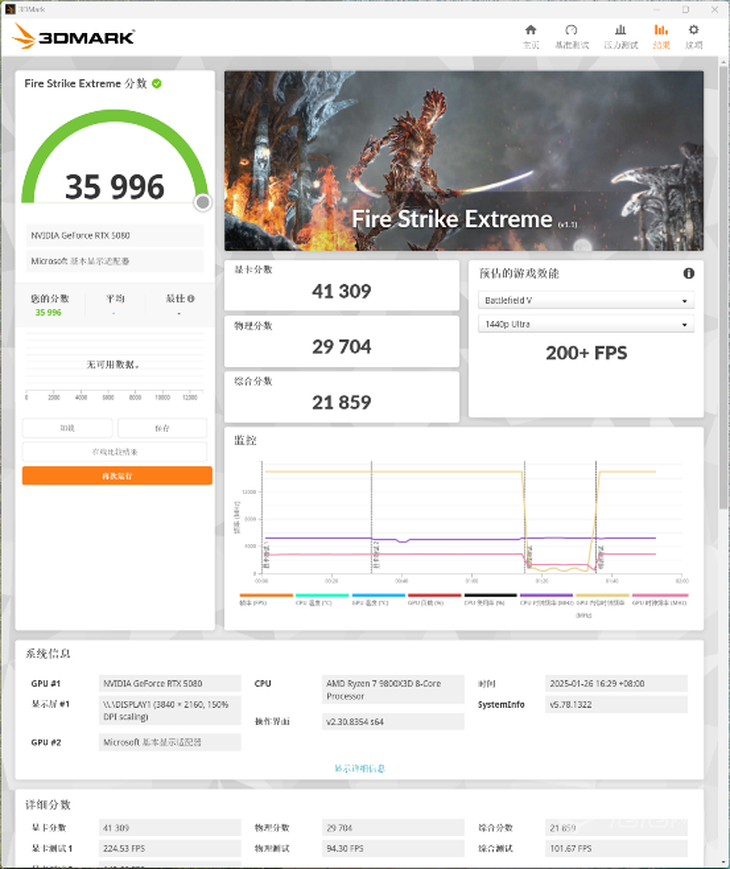This screenshot has height=869, width=730.
Task: Click the show detailed info link
Action: [359, 768]
